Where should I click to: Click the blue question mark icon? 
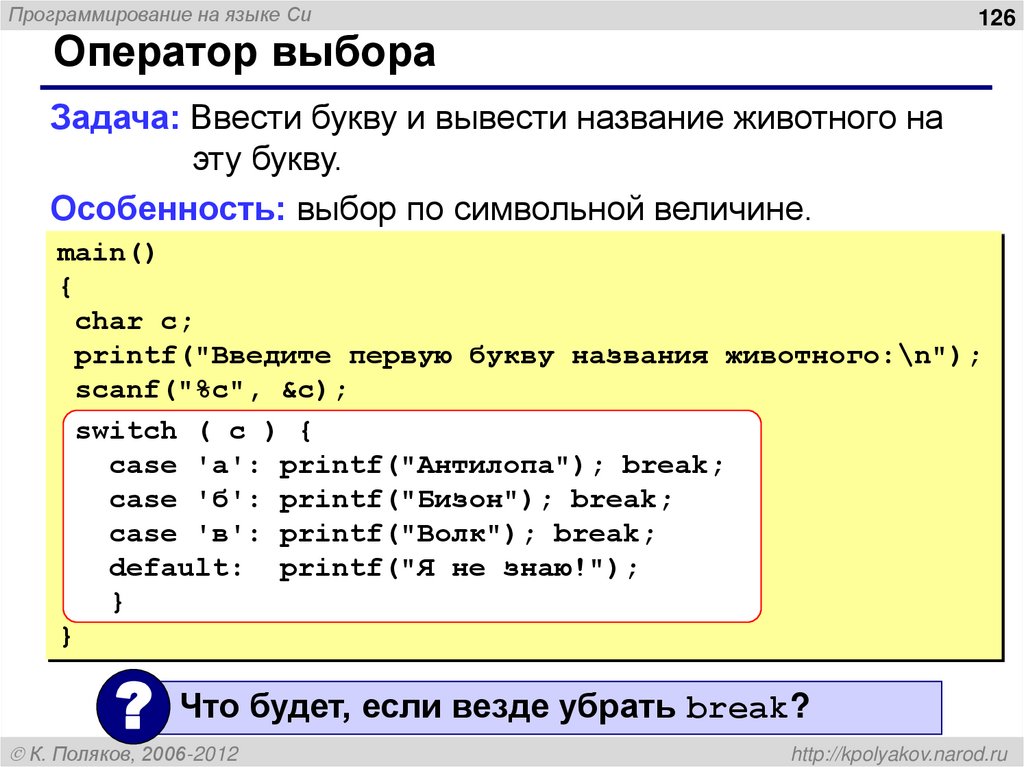point(135,707)
